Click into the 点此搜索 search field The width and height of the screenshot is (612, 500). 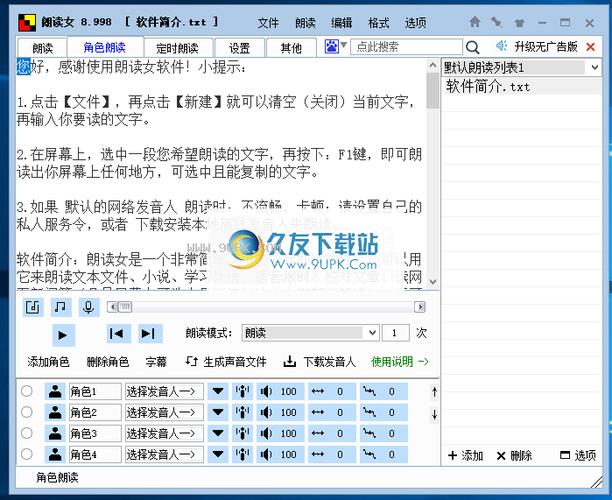click(x=405, y=47)
